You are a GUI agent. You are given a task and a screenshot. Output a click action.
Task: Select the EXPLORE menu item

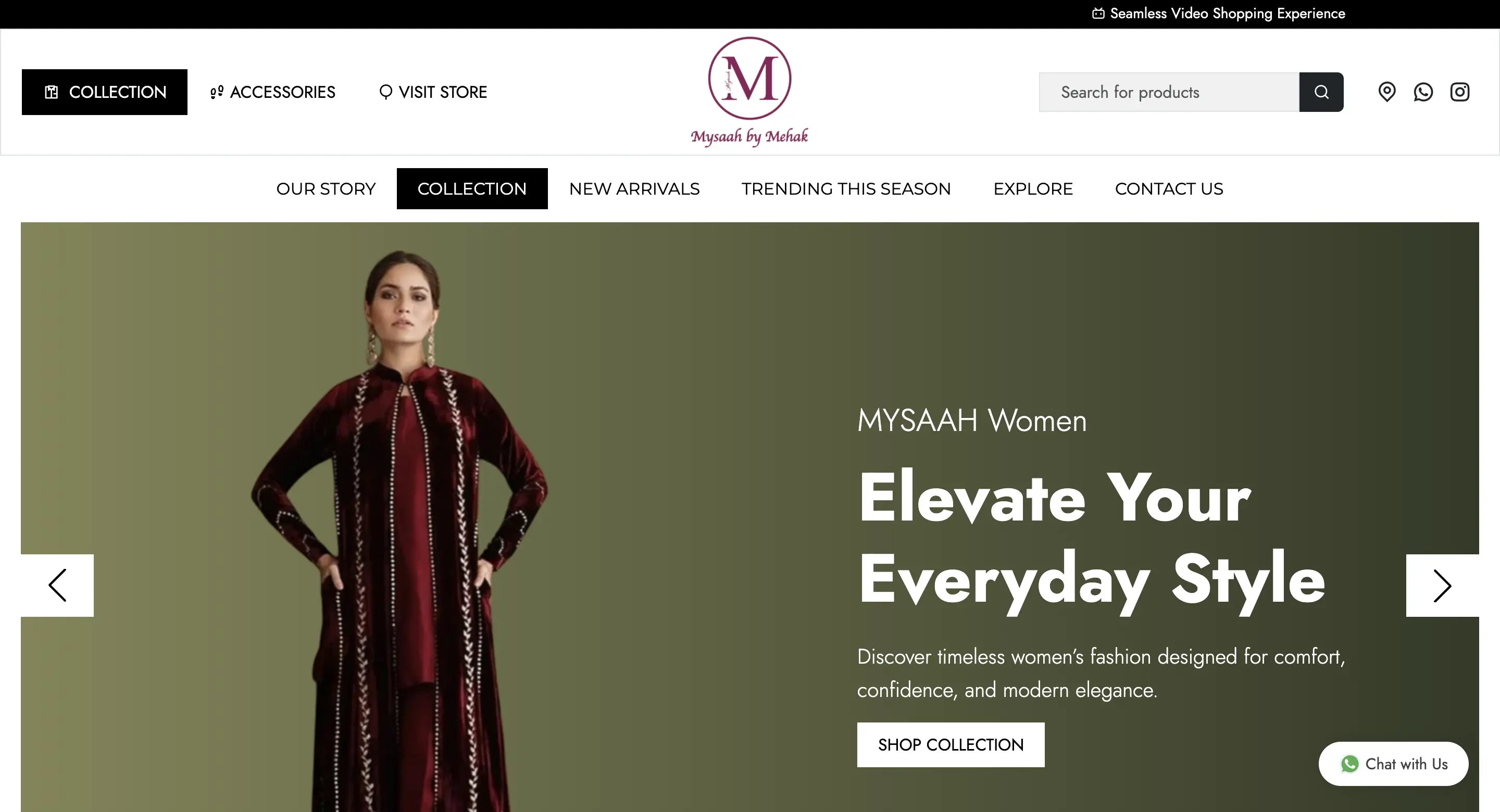(x=1033, y=188)
